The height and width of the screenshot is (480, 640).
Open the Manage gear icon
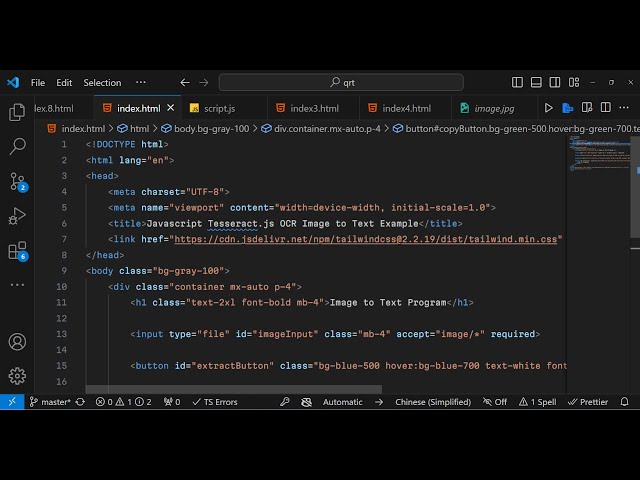point(17,376)
